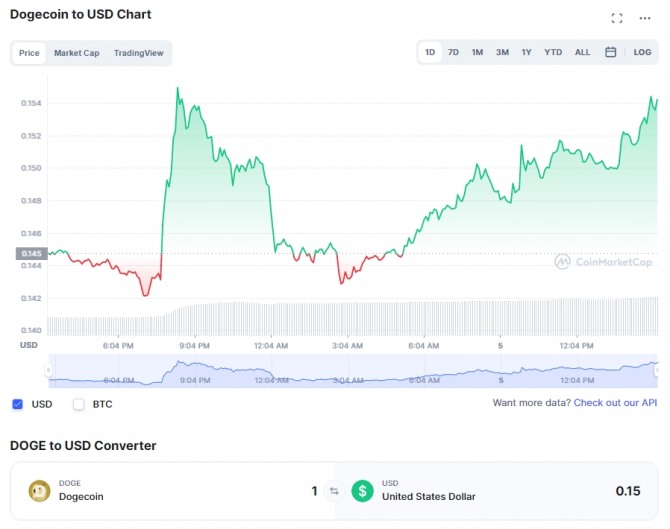Open the three-dots more options menu
The width and height of the screenshot is (670, 529).
point(645,18)
